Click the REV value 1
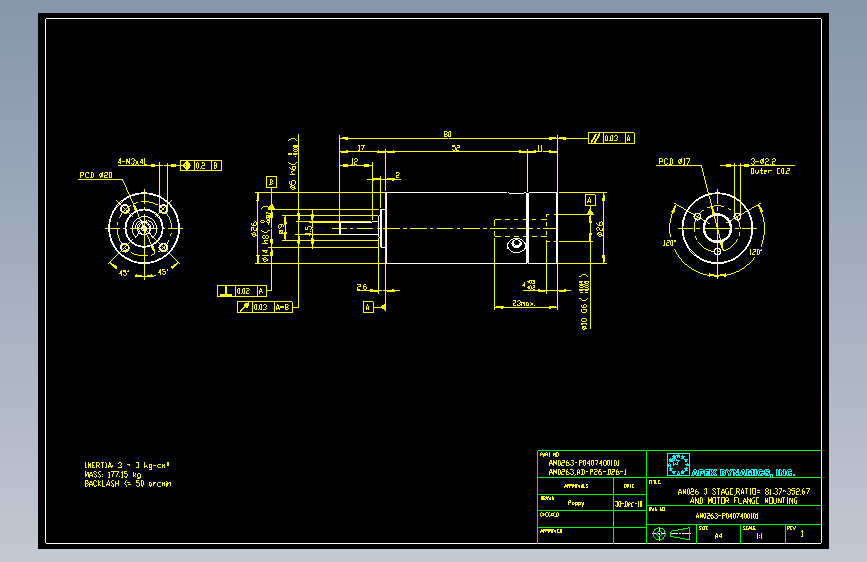The image size is (867, 562). point(802,534)
